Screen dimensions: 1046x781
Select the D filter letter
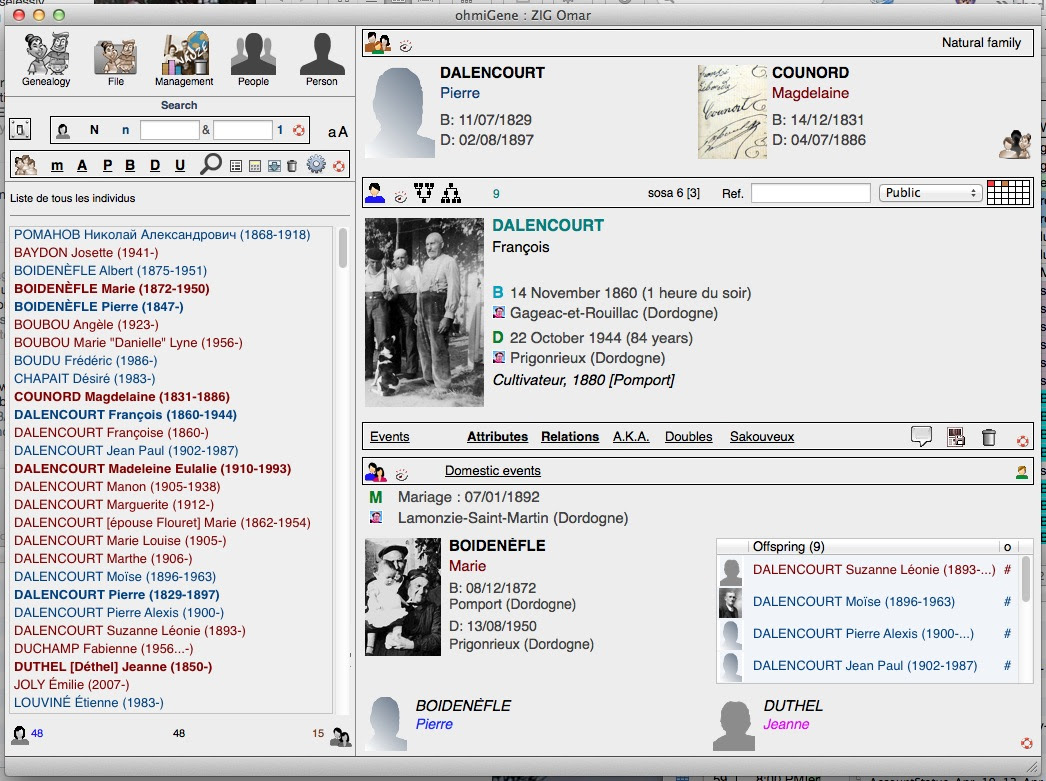coord(155,165)
